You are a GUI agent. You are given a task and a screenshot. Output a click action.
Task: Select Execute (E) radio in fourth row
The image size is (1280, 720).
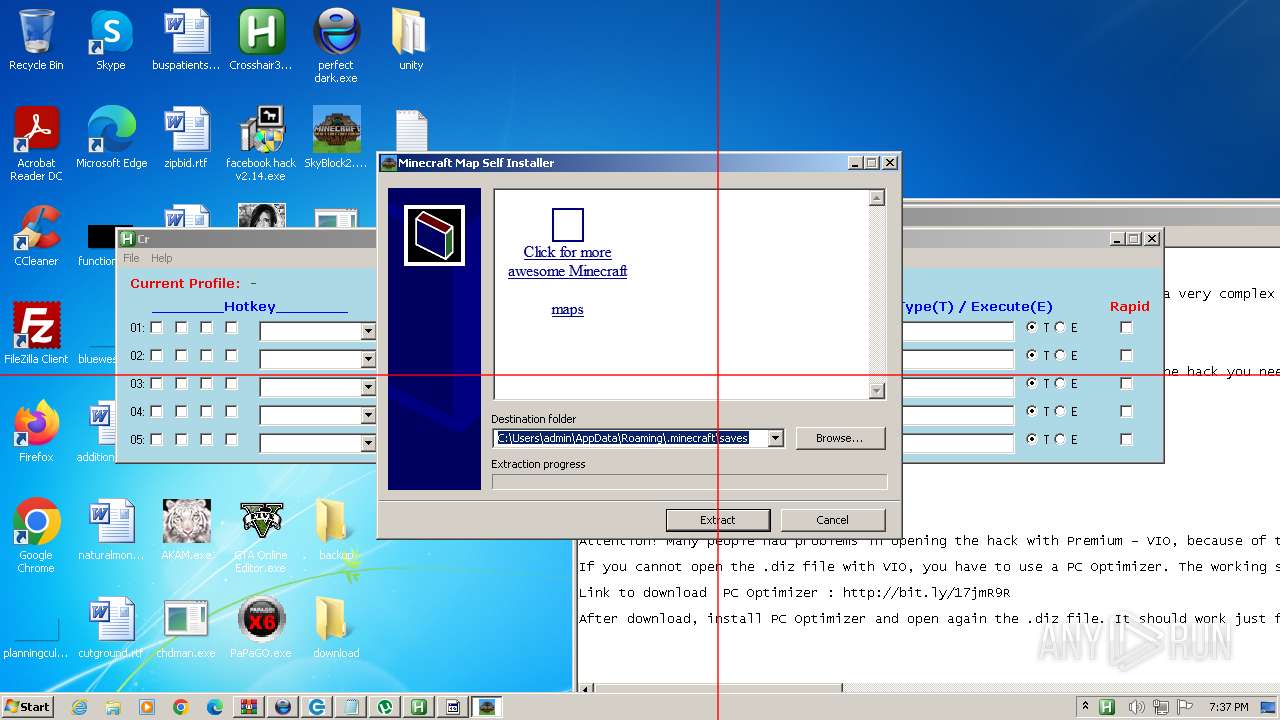(1060, 411)
